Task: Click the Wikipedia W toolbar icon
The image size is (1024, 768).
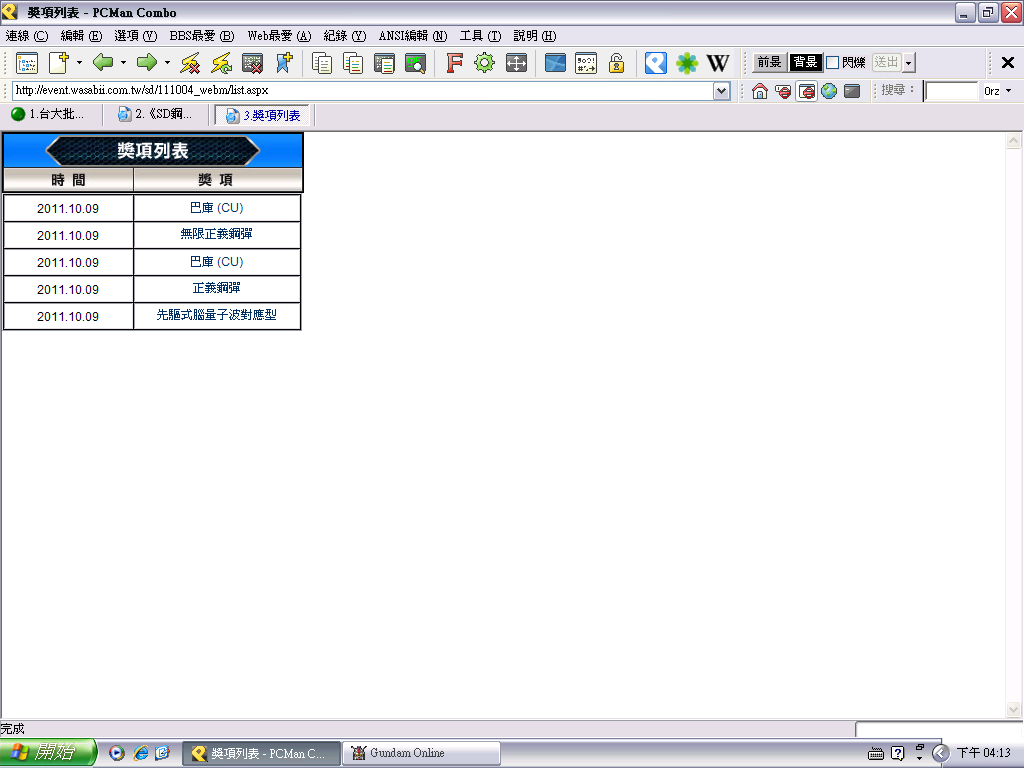Action: (718, 63)
